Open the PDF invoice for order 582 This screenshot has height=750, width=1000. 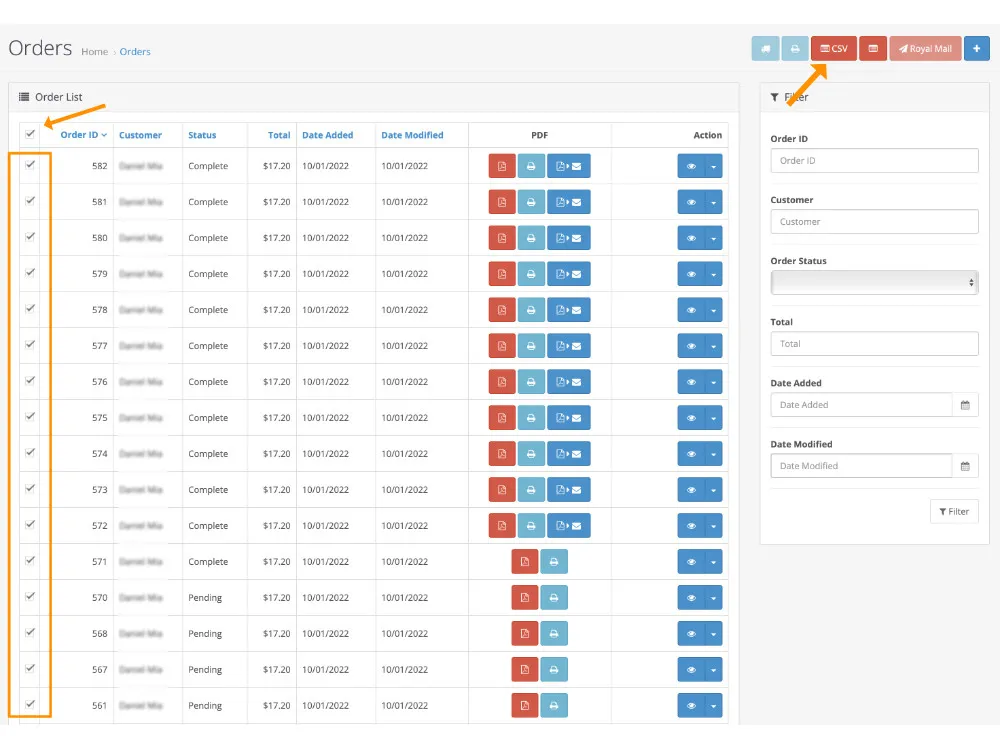click(502, 165)
